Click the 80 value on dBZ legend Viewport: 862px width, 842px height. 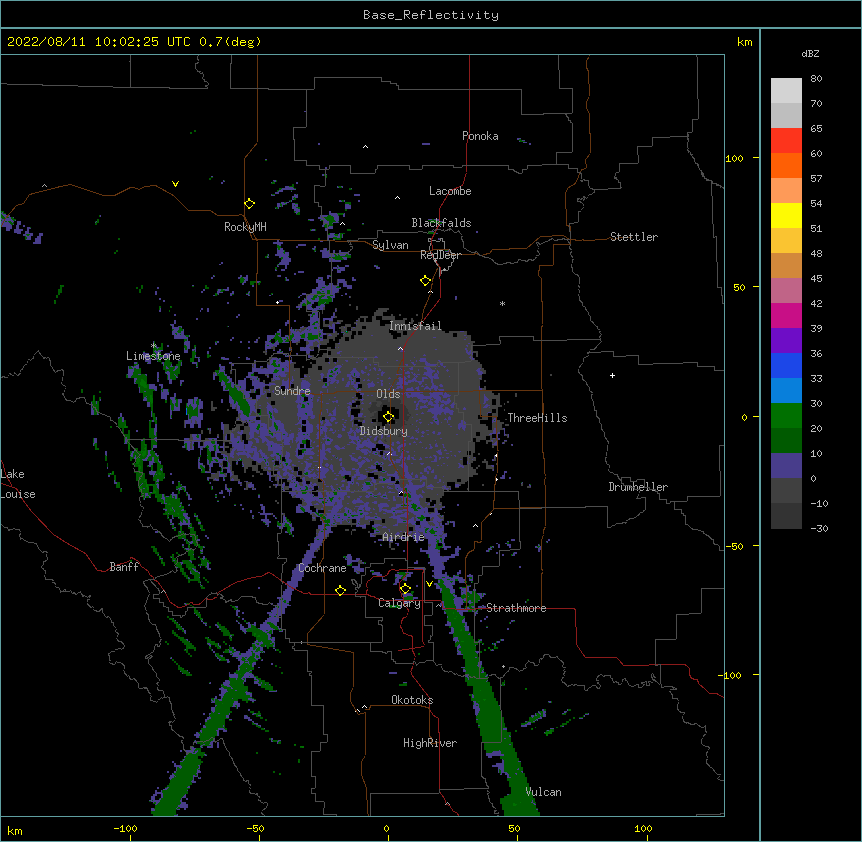pyautogui.click(x=816, y=79)
